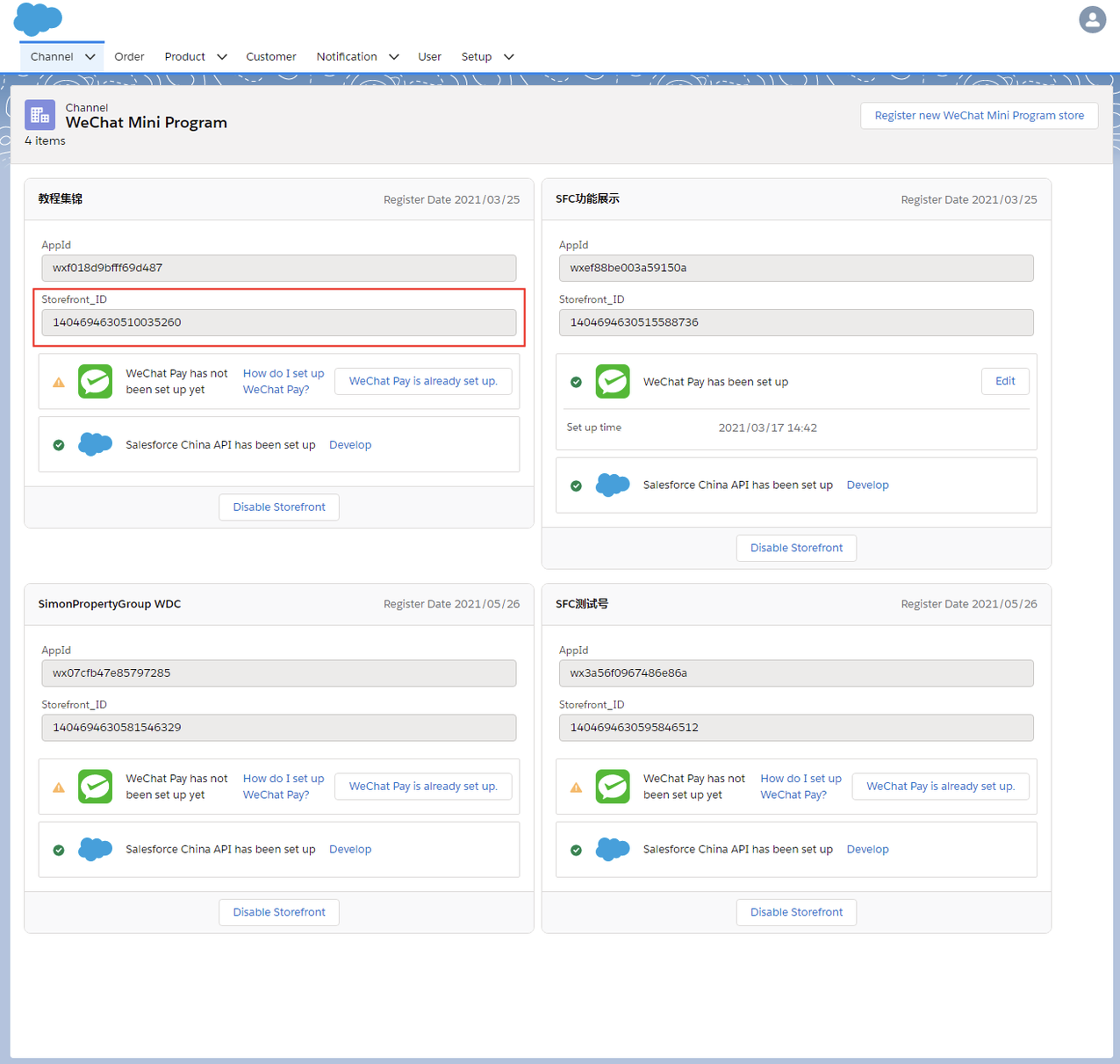Switch to the User tab
The width and height of the screenshot is (1120, 1064).
[x=429, y=57]
